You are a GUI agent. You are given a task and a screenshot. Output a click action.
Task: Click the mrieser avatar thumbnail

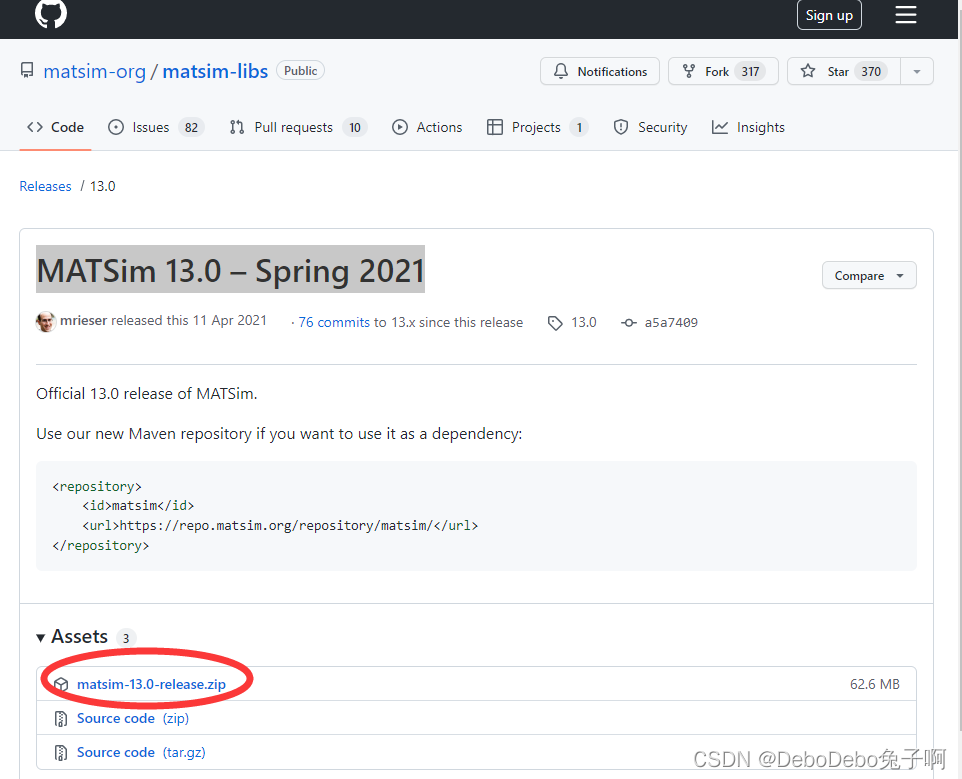(46, 321)
